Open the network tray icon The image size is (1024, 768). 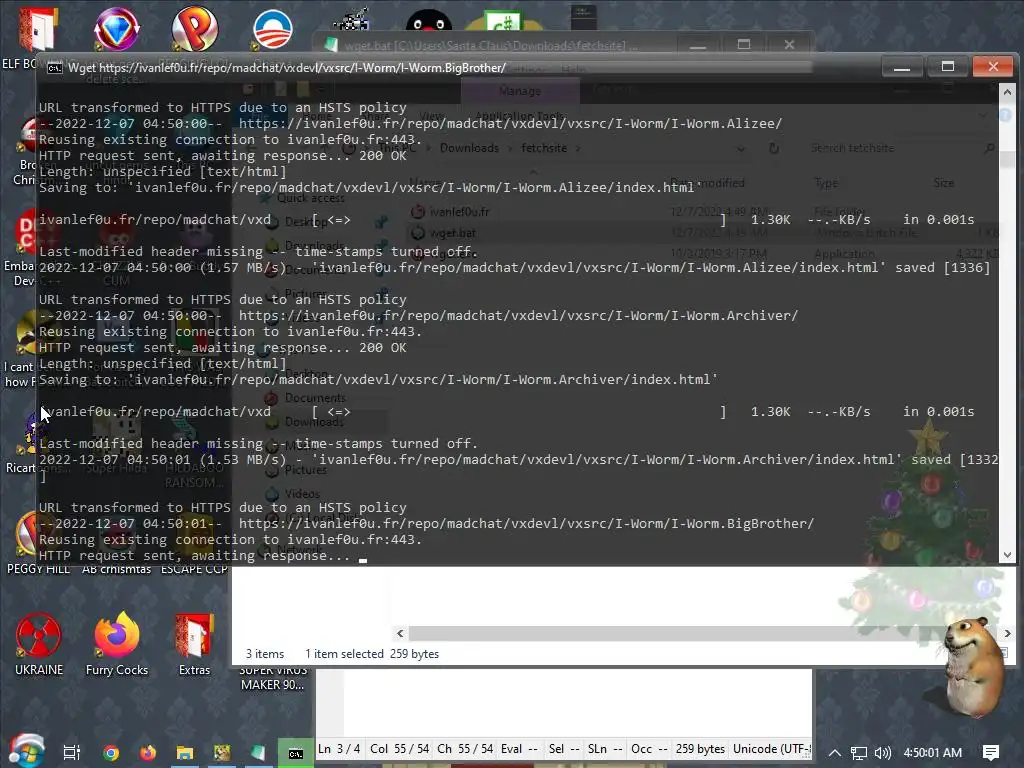(859, 753)
